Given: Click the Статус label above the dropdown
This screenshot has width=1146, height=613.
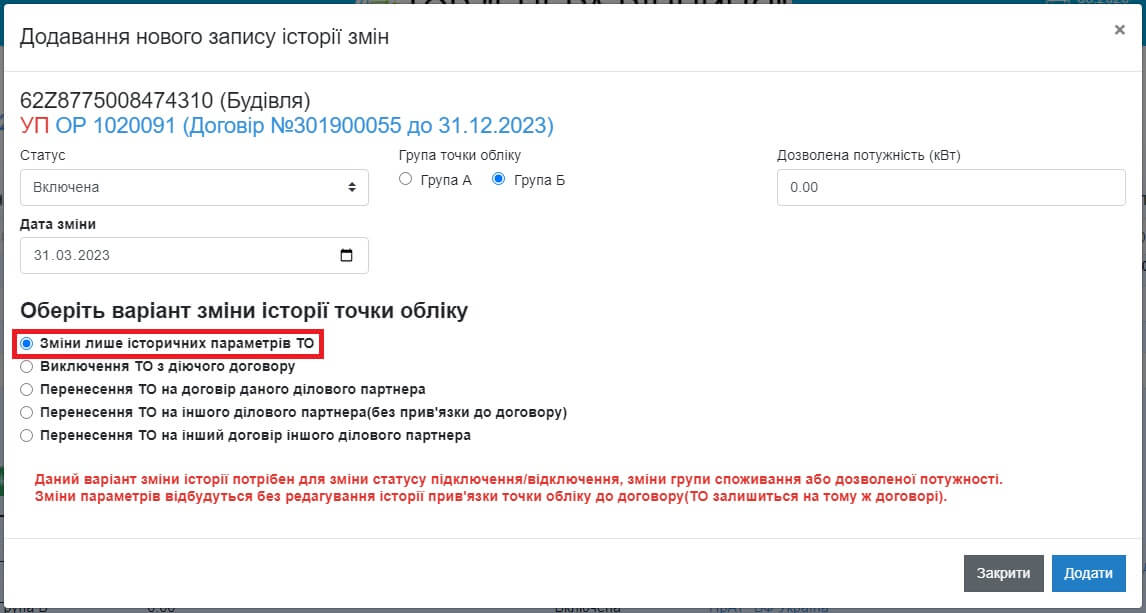Looking at the screenshot, I should coord(43,155).
